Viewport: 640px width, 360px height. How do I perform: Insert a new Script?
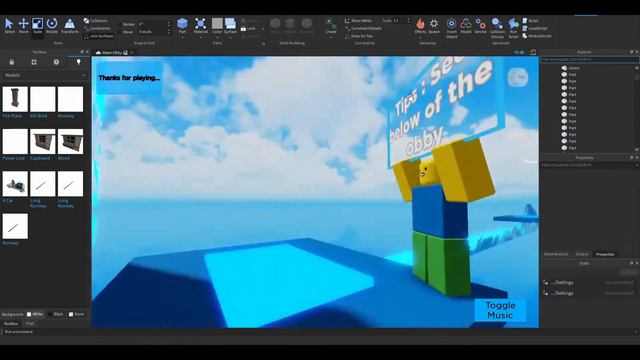pyautogui.click(x=531, y=20)
